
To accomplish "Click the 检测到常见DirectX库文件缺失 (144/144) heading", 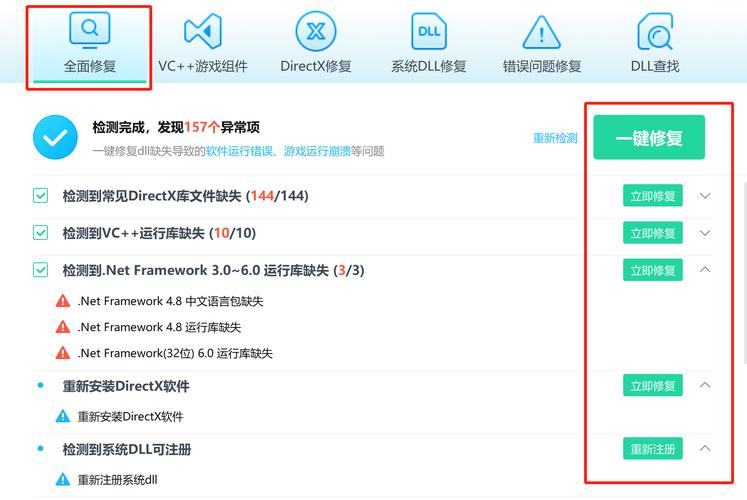I will click(185, 196).
